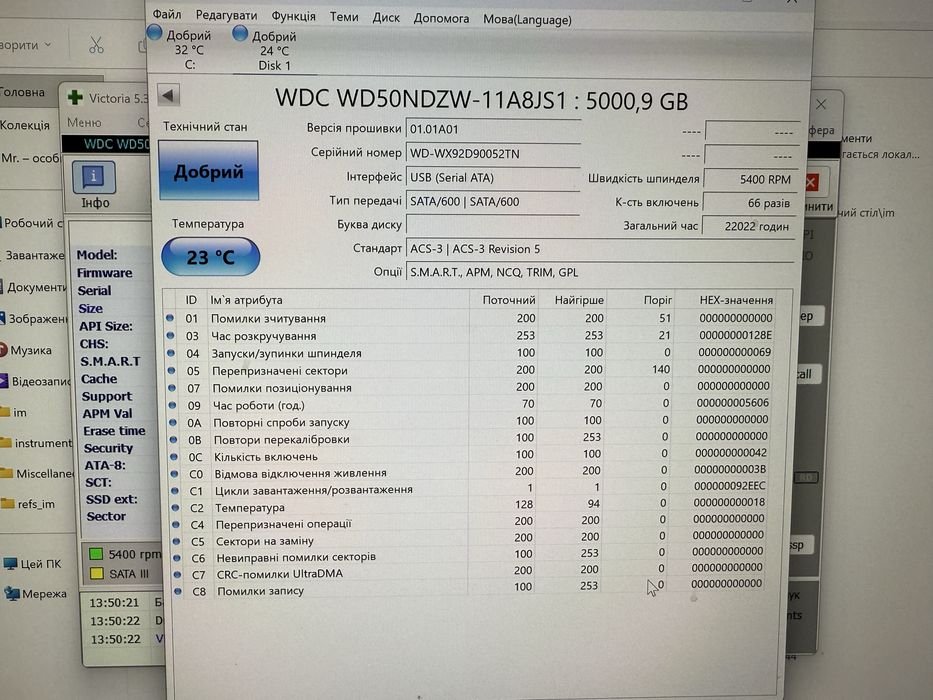Click the interface field USB (Serial ATA)
933x700 pixels.
click(493, 177)
